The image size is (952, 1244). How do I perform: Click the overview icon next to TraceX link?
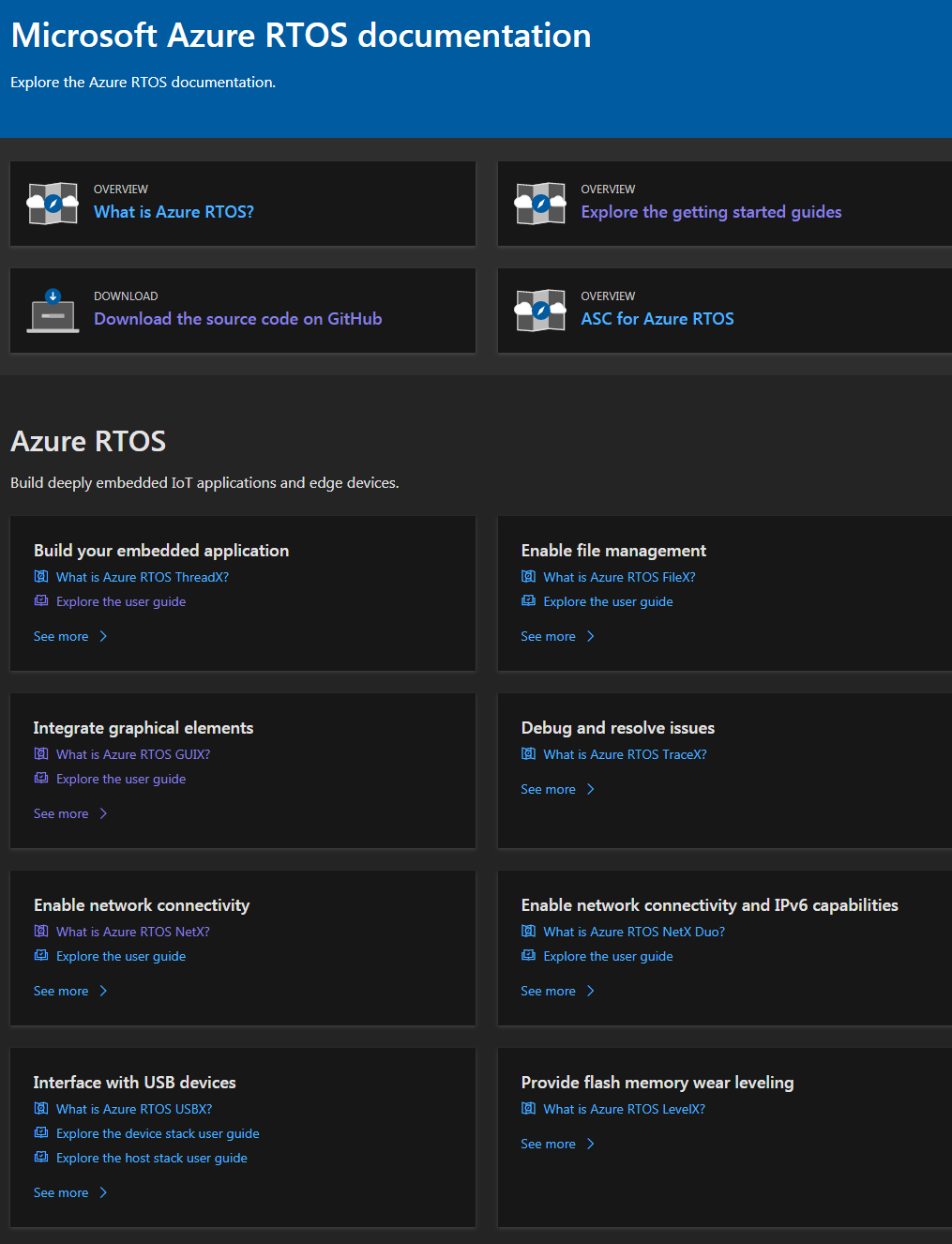coord(529,753)
